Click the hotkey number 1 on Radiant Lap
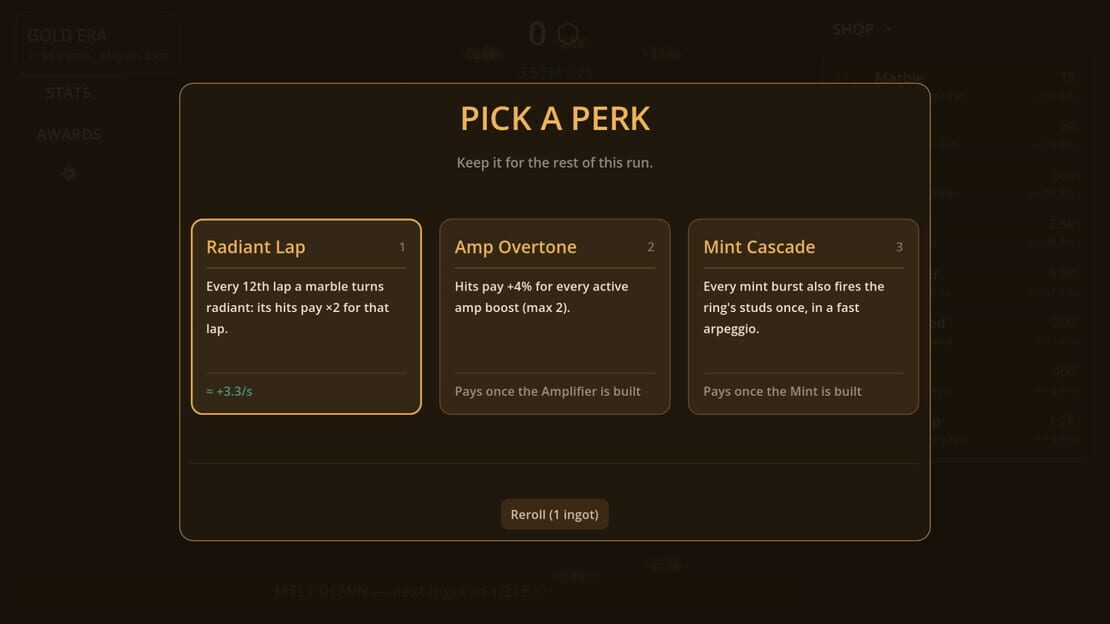Viewport: 1110px width, 624px height. pos(402,247)
